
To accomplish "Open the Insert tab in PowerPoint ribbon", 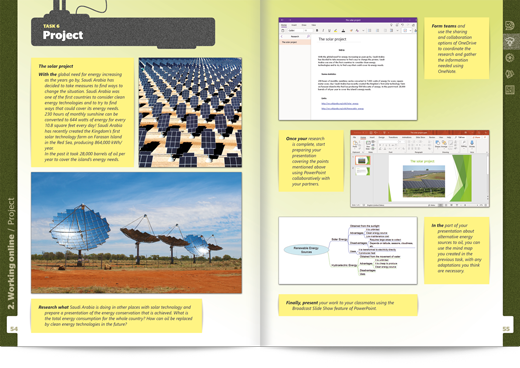I will pyautogui.click(x=372, y=137).
